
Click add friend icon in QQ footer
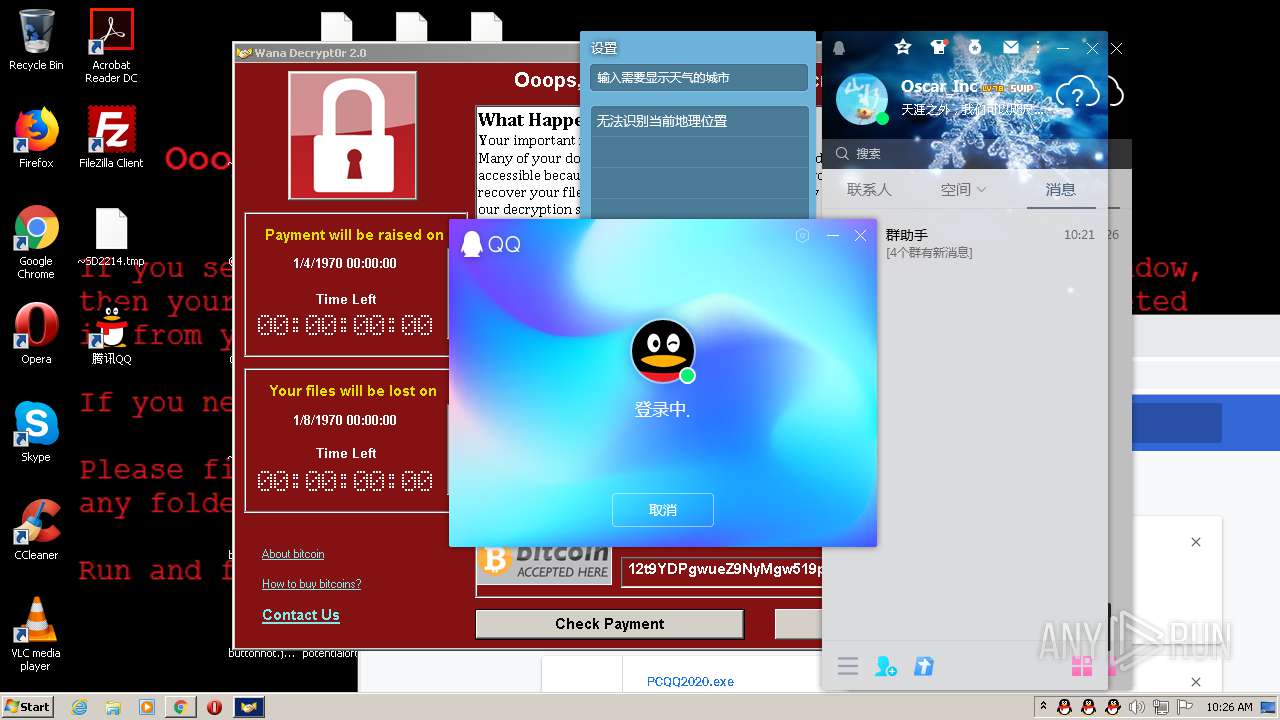(x=886, y=666)
